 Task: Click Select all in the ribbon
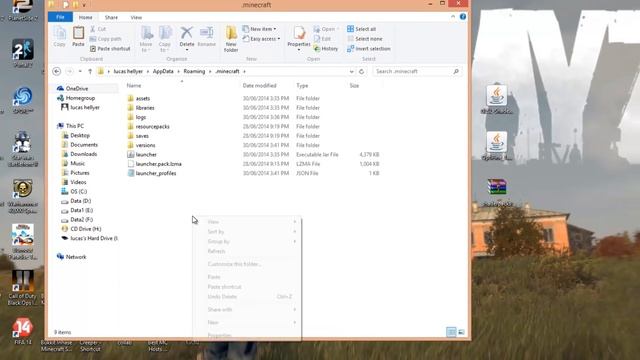point(362,29)
